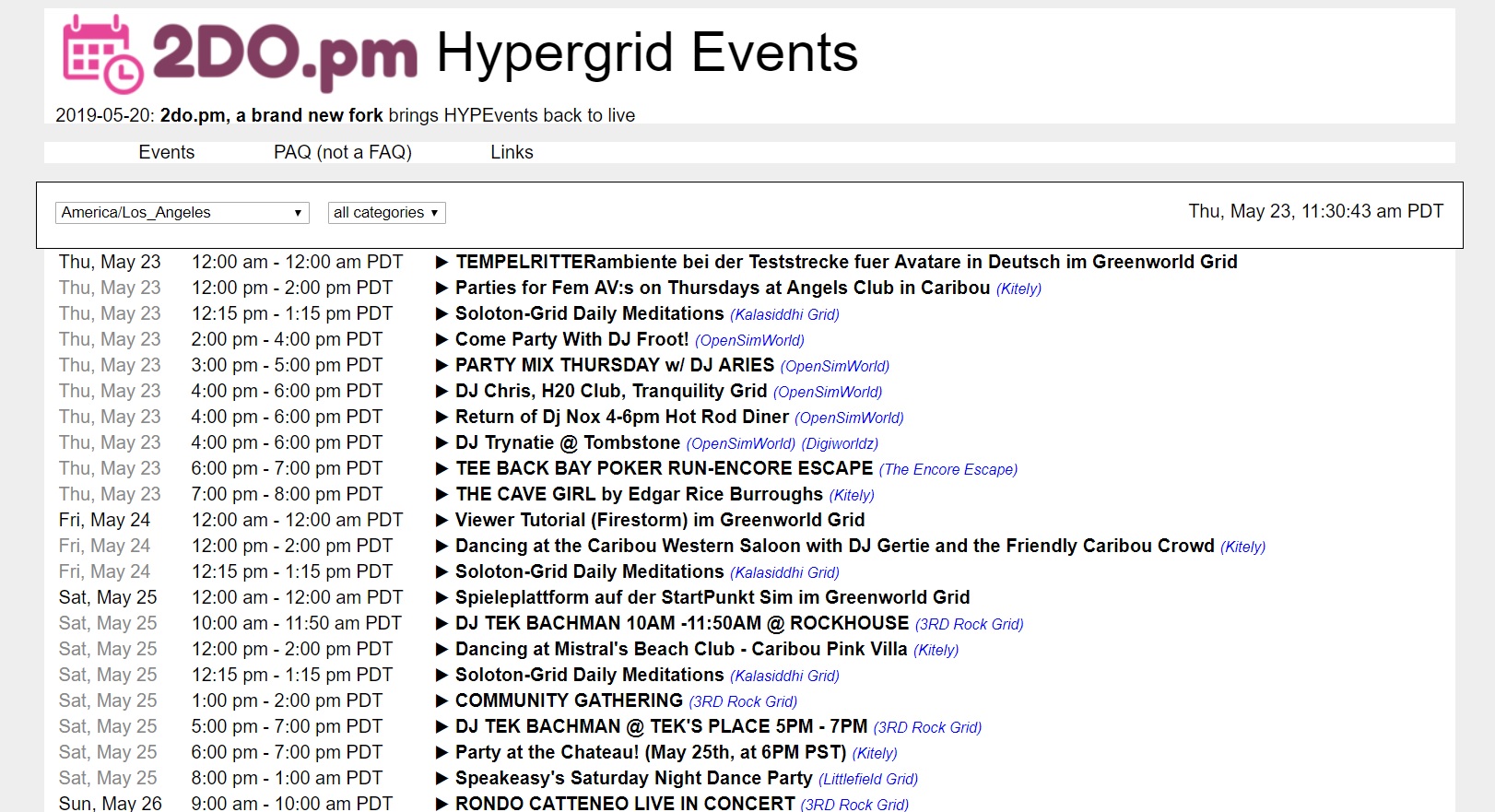Click Kitely tag on Angels Club event

tap(1018, 288)
